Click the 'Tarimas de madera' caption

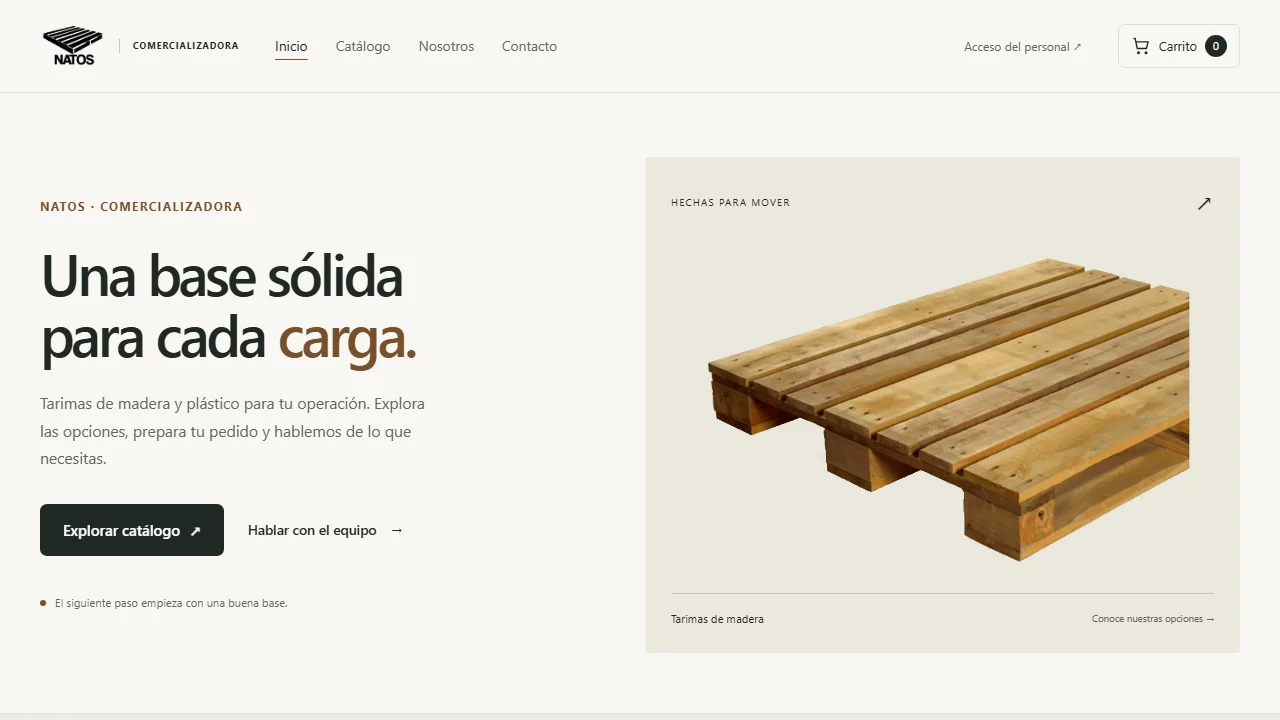coord(717,619)
